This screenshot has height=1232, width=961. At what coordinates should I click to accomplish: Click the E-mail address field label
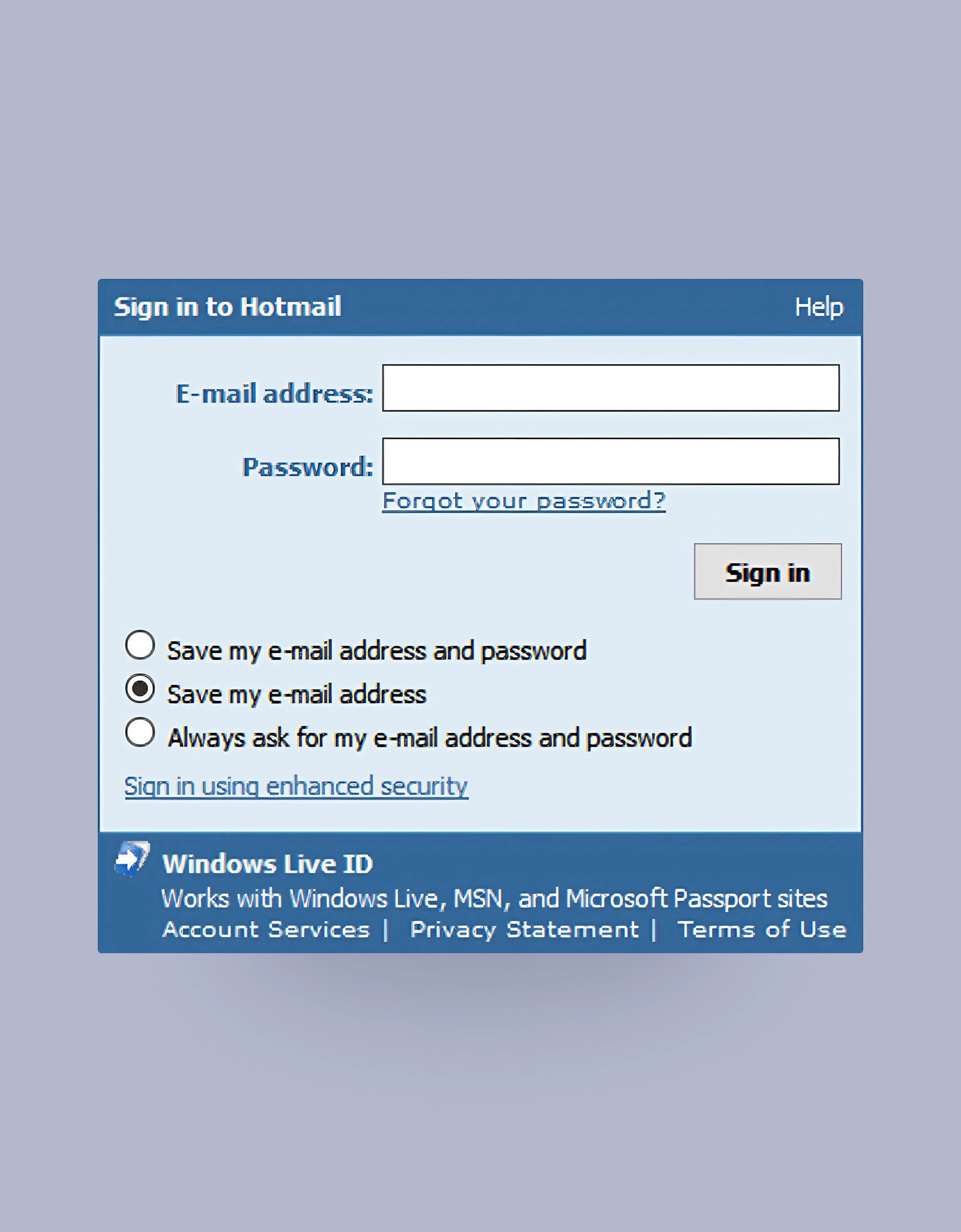coord(274,393)
